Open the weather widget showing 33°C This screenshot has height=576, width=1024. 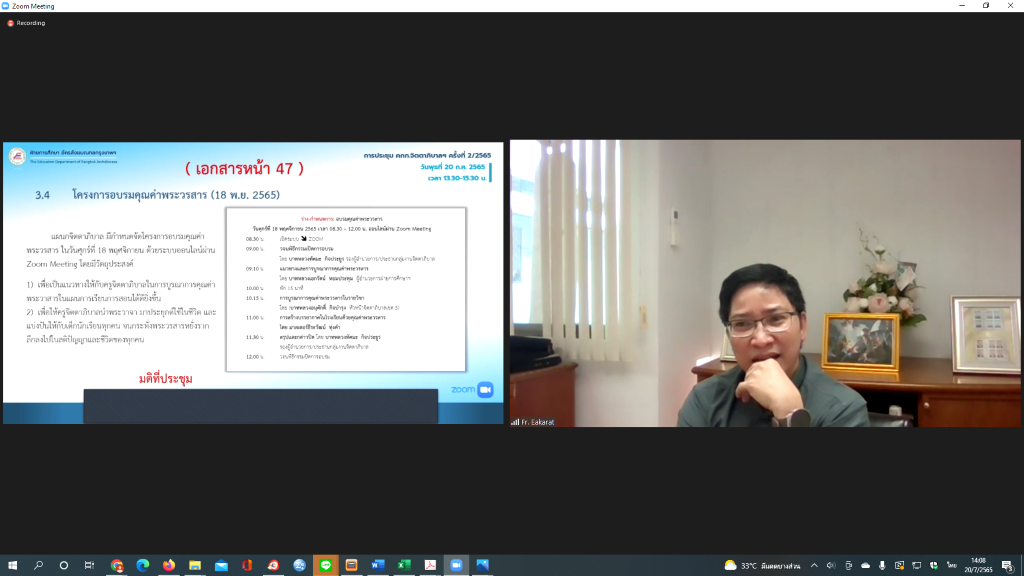click(762, 566)
